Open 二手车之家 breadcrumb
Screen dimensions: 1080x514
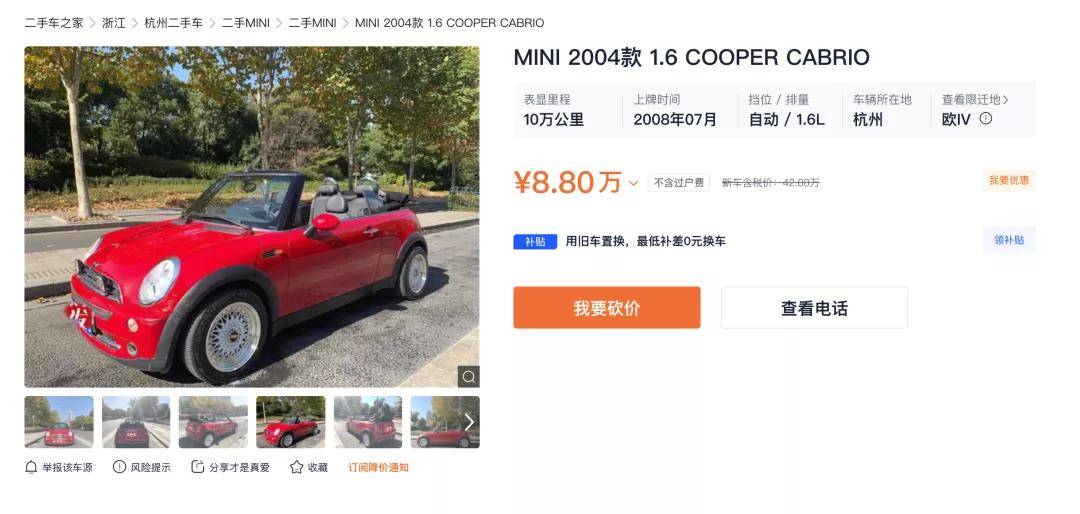(x=54, y=23)
